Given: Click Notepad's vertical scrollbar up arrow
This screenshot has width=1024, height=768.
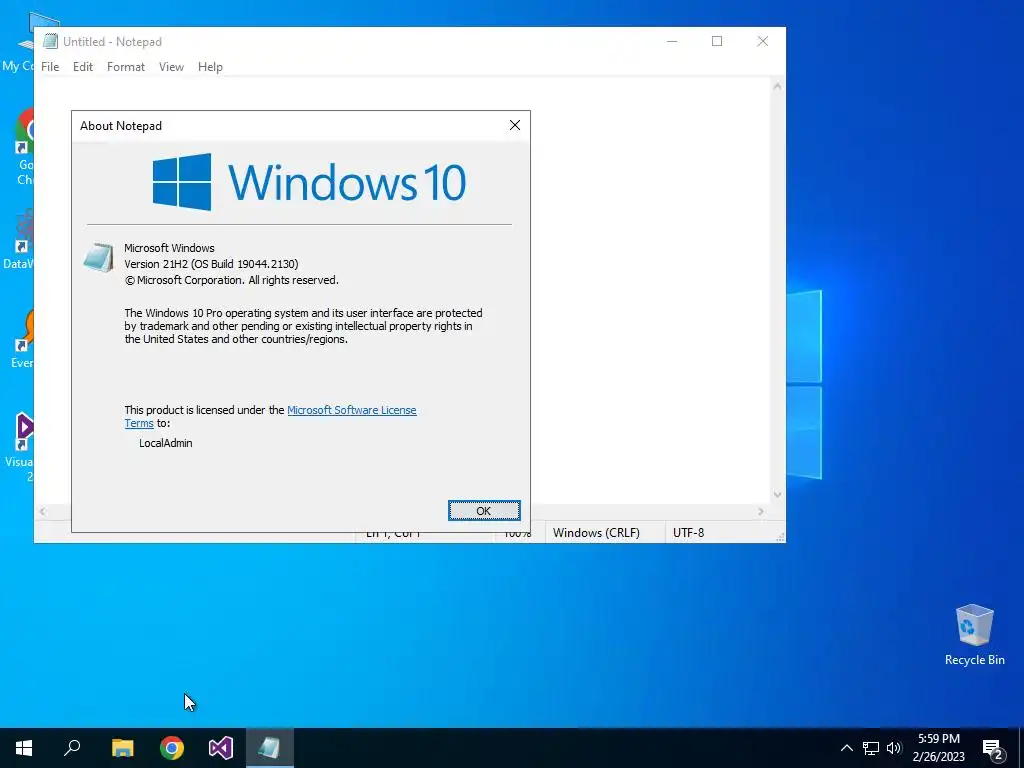Looking at the screenshot, I should (x=777, y=86).
